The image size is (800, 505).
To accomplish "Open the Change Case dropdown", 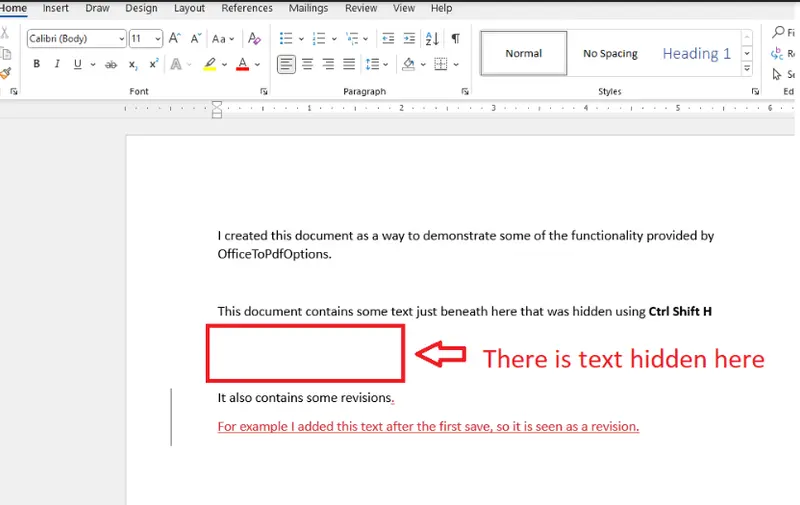I will tap(223, 39).
